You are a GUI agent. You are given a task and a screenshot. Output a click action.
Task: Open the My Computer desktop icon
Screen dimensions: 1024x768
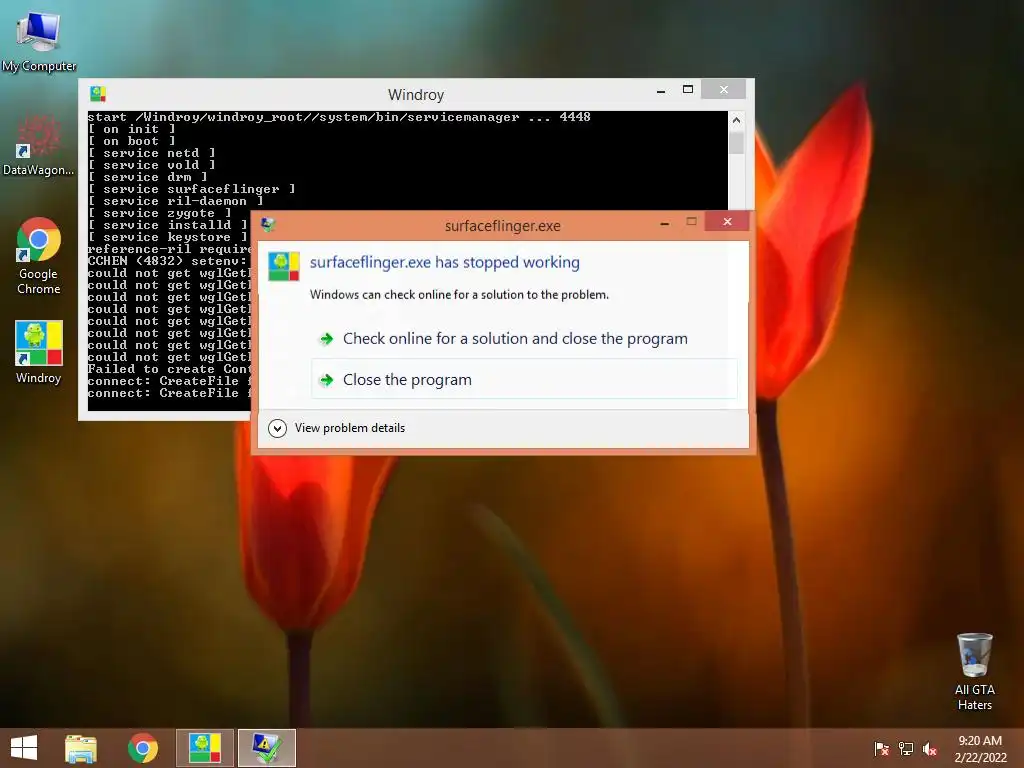coord(39,40)
